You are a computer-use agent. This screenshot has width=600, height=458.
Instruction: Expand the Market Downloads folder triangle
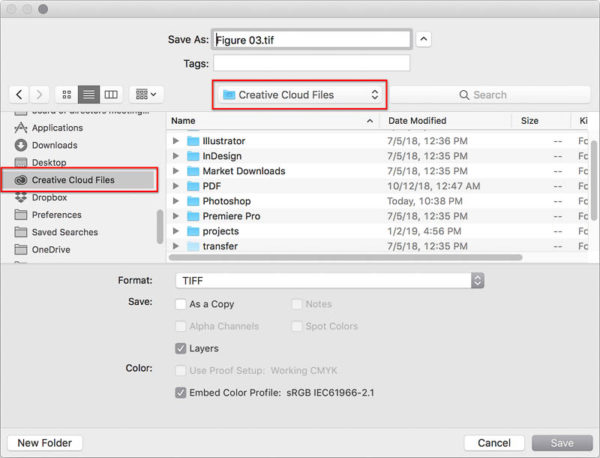pos(176,171)
